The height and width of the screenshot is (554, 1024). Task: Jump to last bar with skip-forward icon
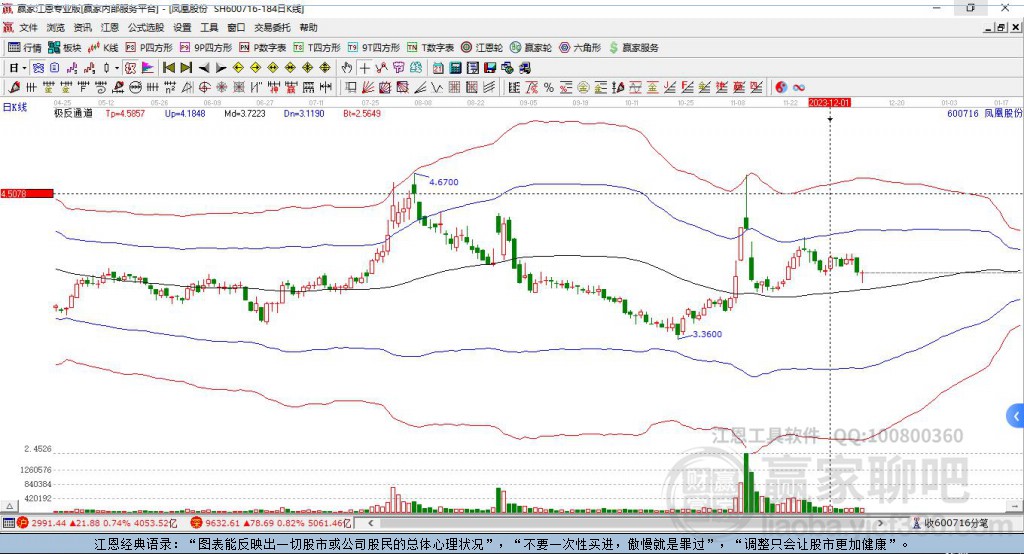pos(186,67)
